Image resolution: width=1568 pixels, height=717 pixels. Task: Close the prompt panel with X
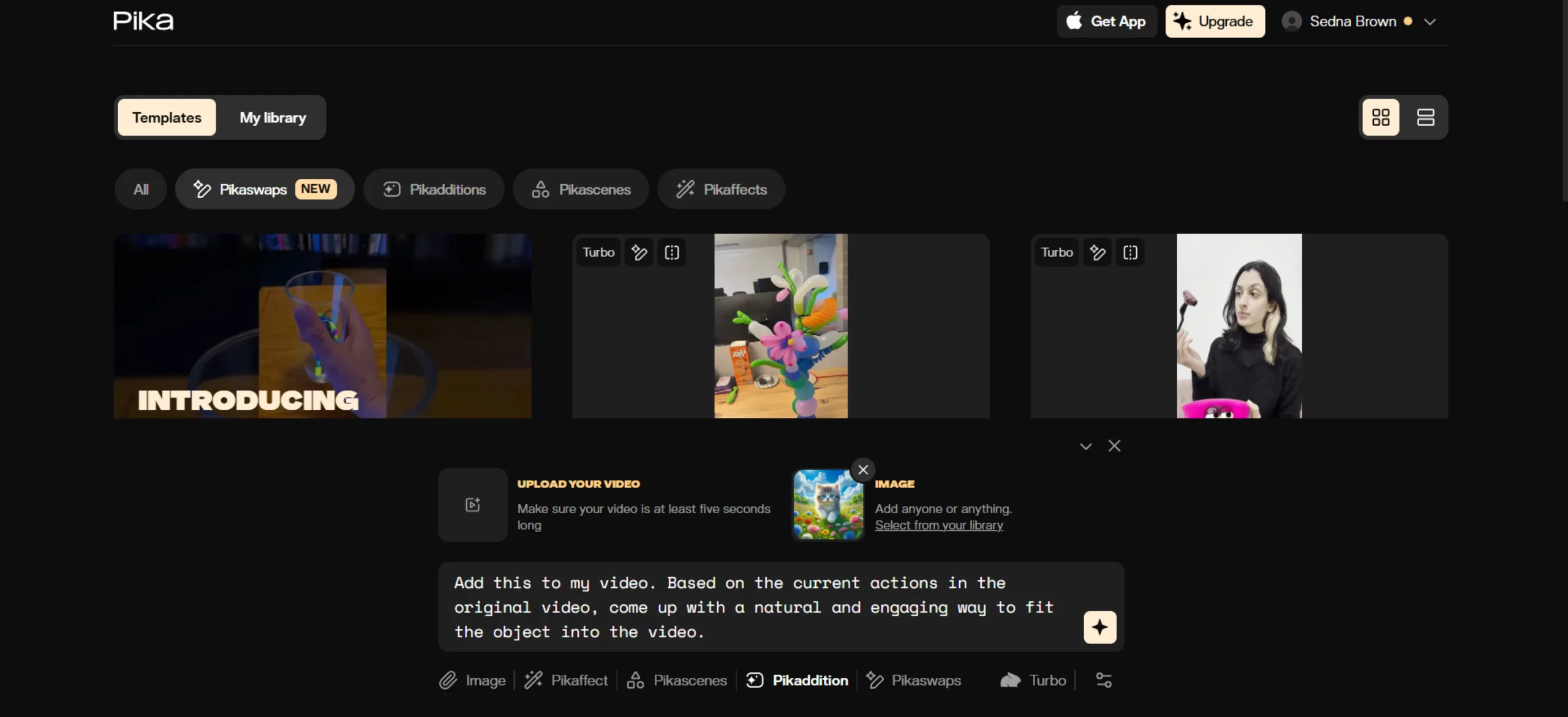pos(1114,446)
